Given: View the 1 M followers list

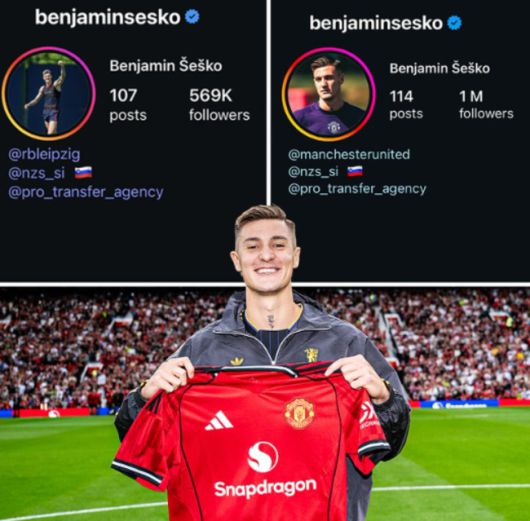Looking at the screenshot, I should pos(486,104).
